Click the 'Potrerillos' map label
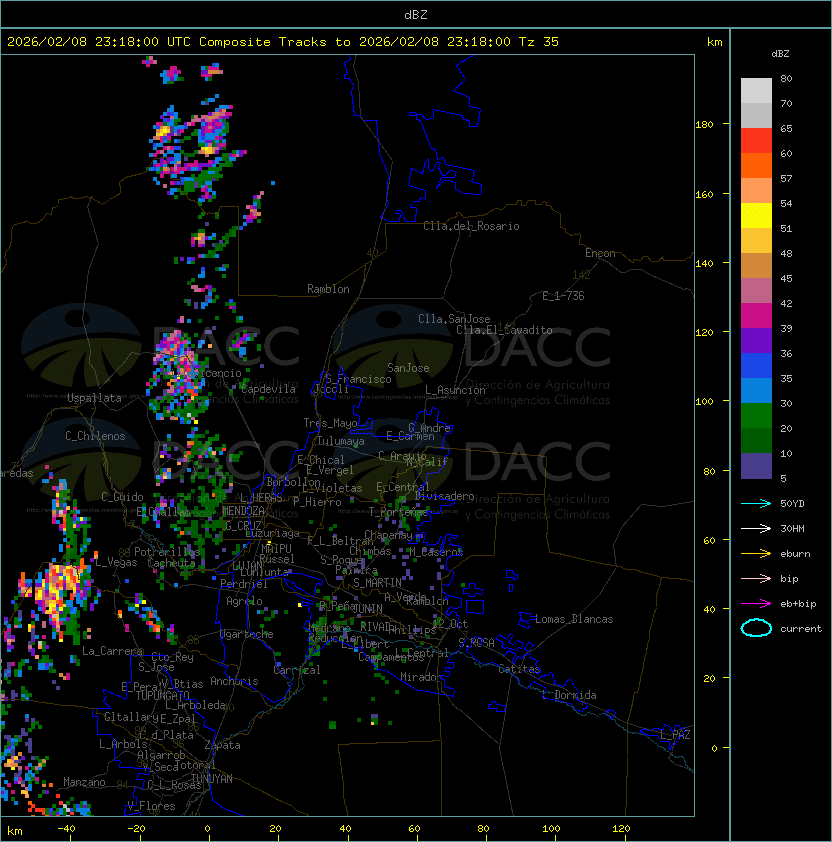This screenshot has height=842, width=832. tap(167, 552)
